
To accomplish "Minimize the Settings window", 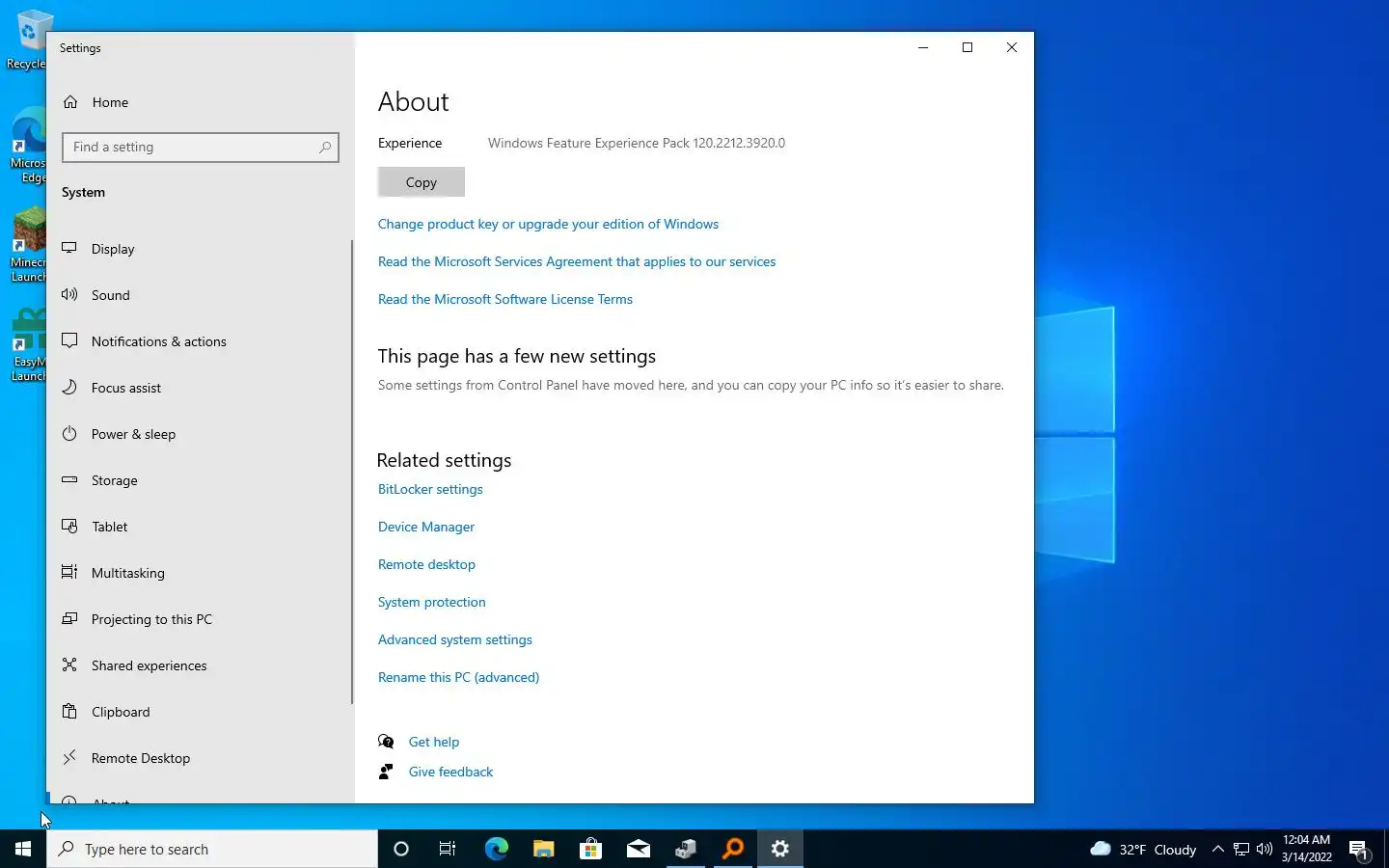I will (x=923, y=47).
